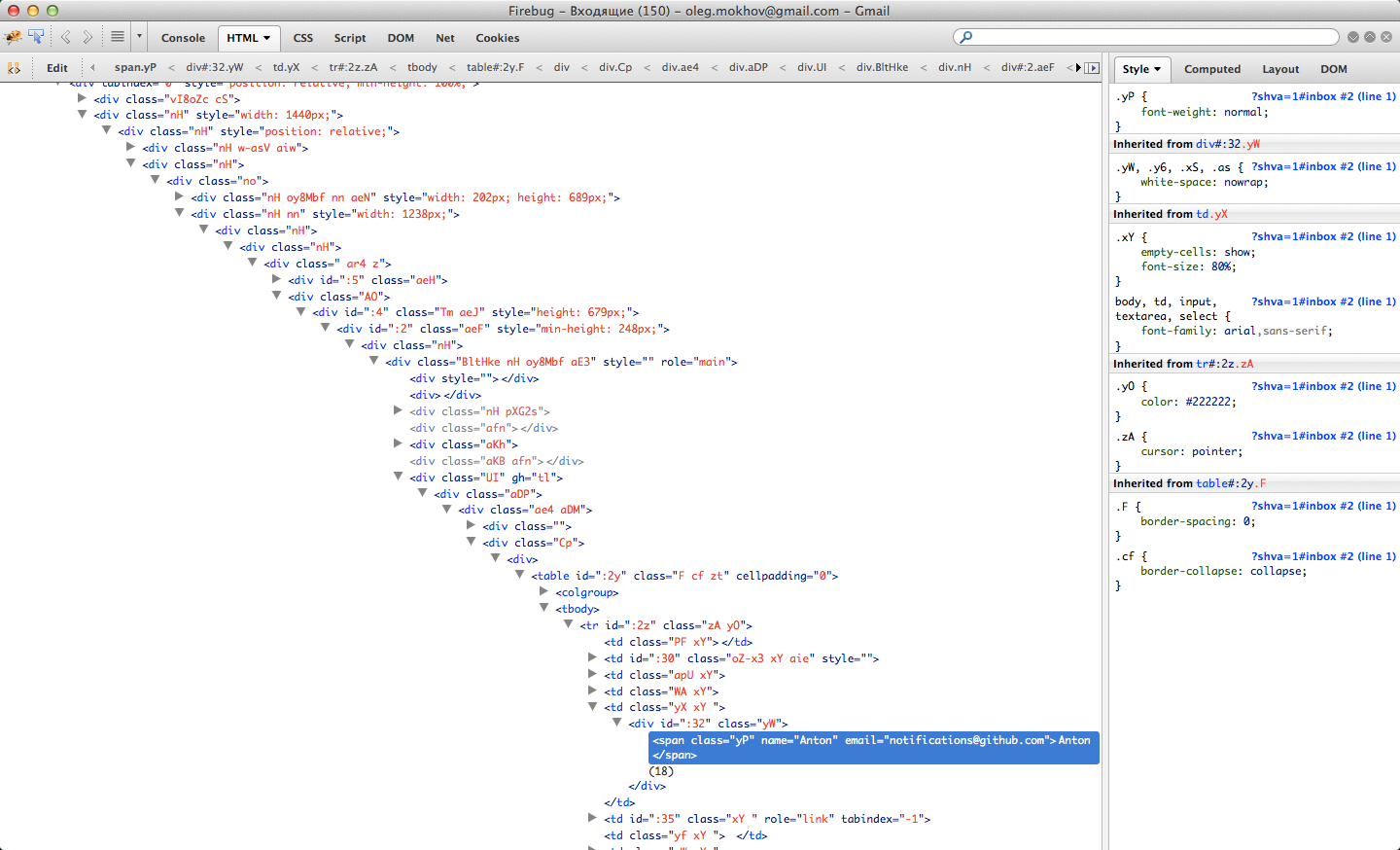Expand the td class="apU xY" node

coord(593,674)
